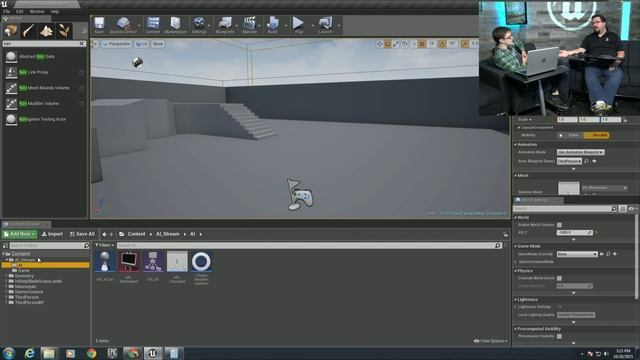
Task: Toggle Override World Gravity checkbox
Action: (559, 278)
